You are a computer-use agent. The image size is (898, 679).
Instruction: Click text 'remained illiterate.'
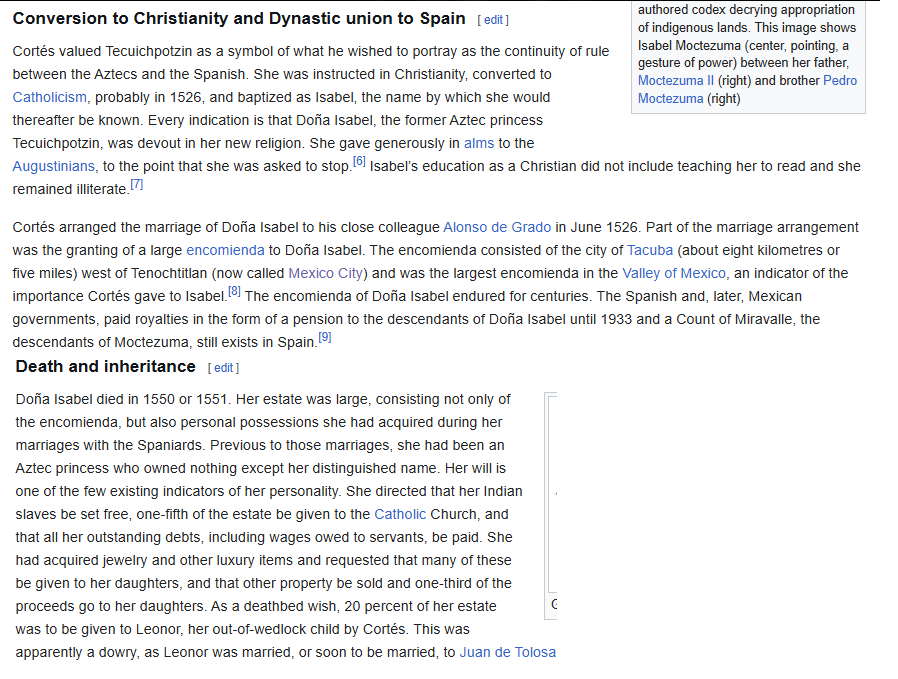click(71, 190)
